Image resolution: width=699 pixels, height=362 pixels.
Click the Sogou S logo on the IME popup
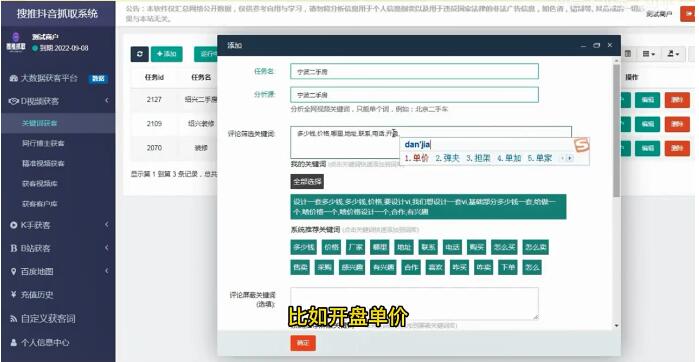coord(581,145)
